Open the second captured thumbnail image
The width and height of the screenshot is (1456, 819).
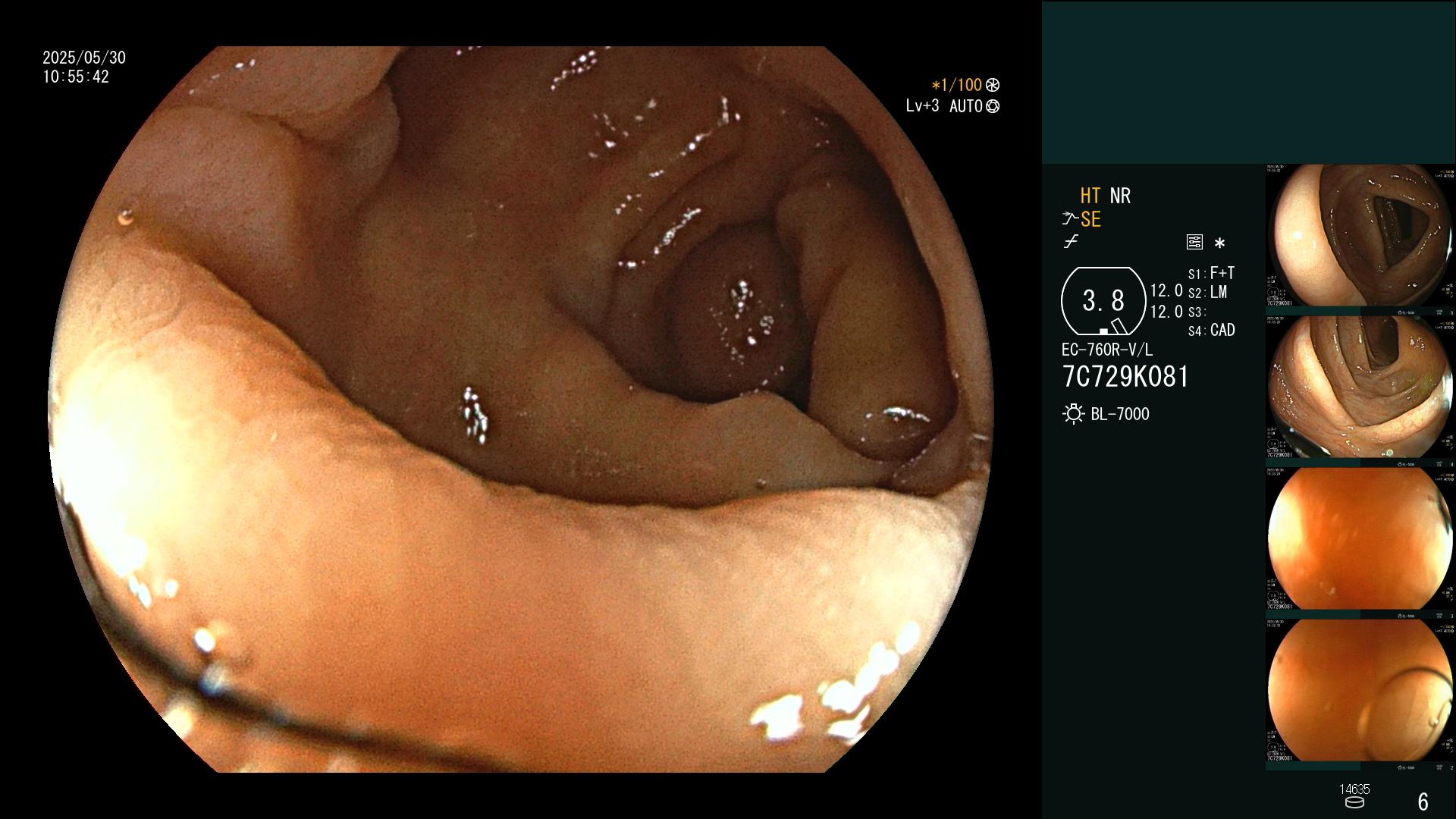(x=1360, y=388)
